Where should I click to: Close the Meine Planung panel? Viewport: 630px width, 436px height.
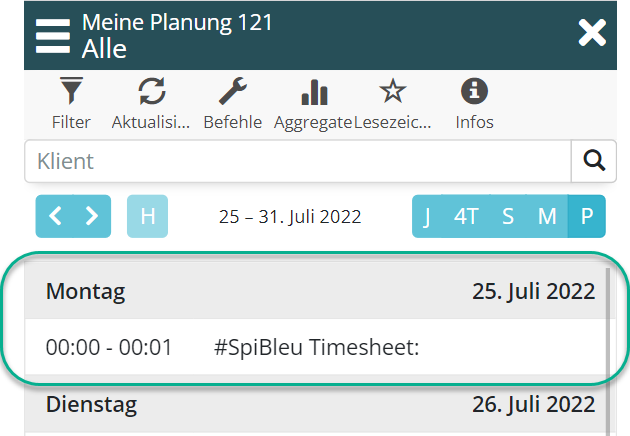pyautogui.click(x=592, y=33)
